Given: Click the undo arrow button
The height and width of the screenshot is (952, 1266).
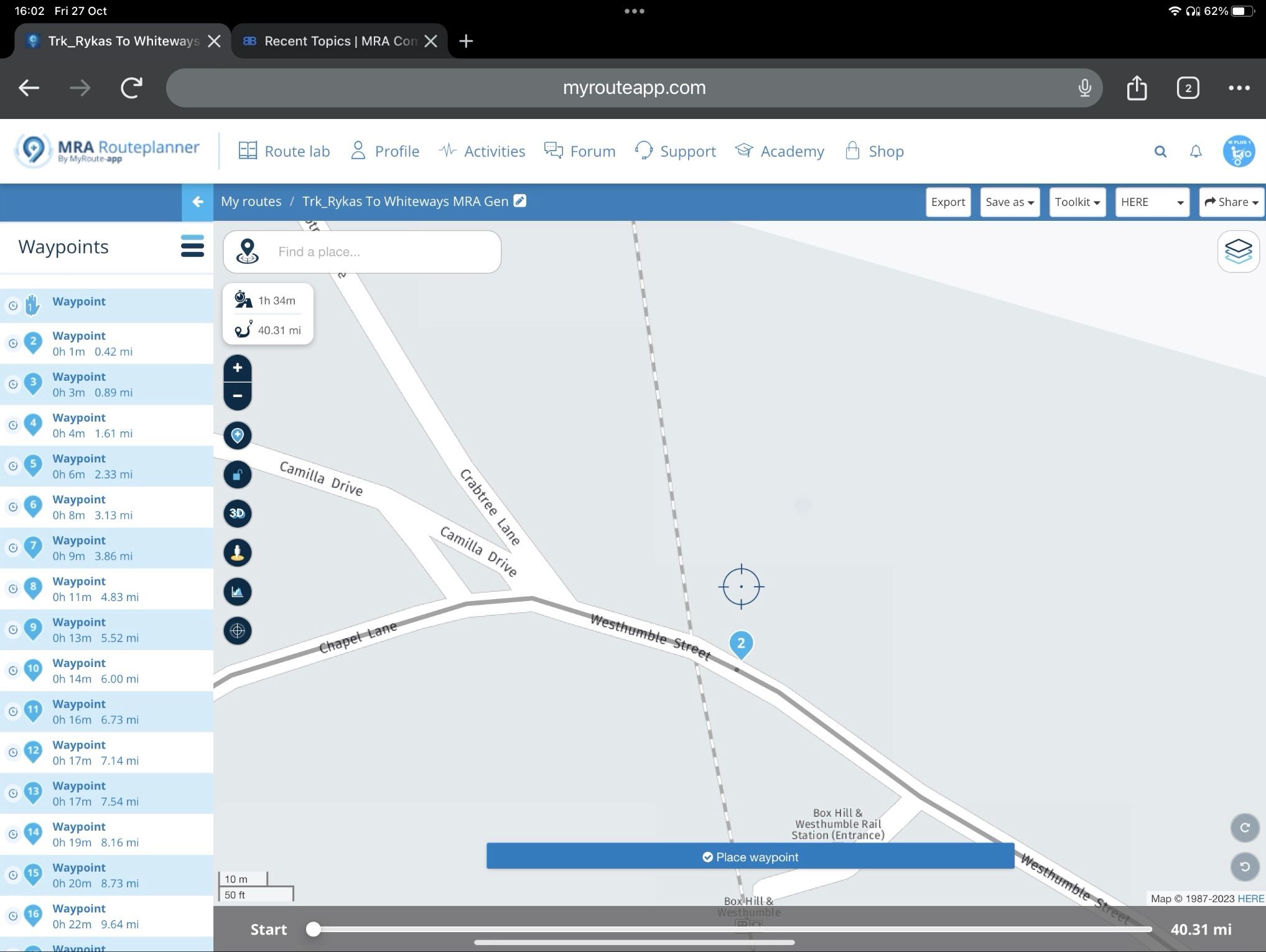Looking at the screenshot, I should [1245, 867].
